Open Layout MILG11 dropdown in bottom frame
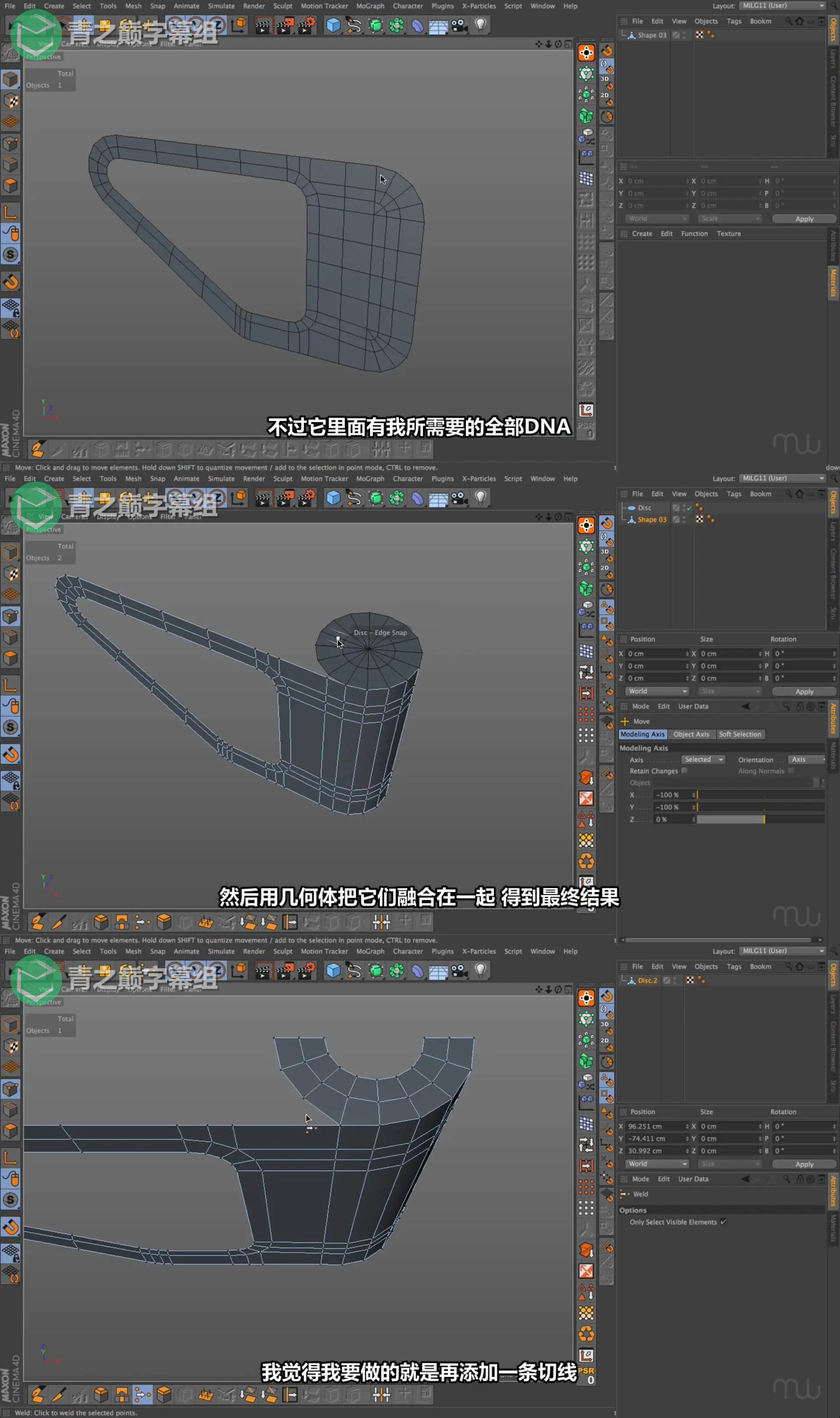Viewport: 840px width, 1418px height. pyautogui.click(x=784, y=951)
